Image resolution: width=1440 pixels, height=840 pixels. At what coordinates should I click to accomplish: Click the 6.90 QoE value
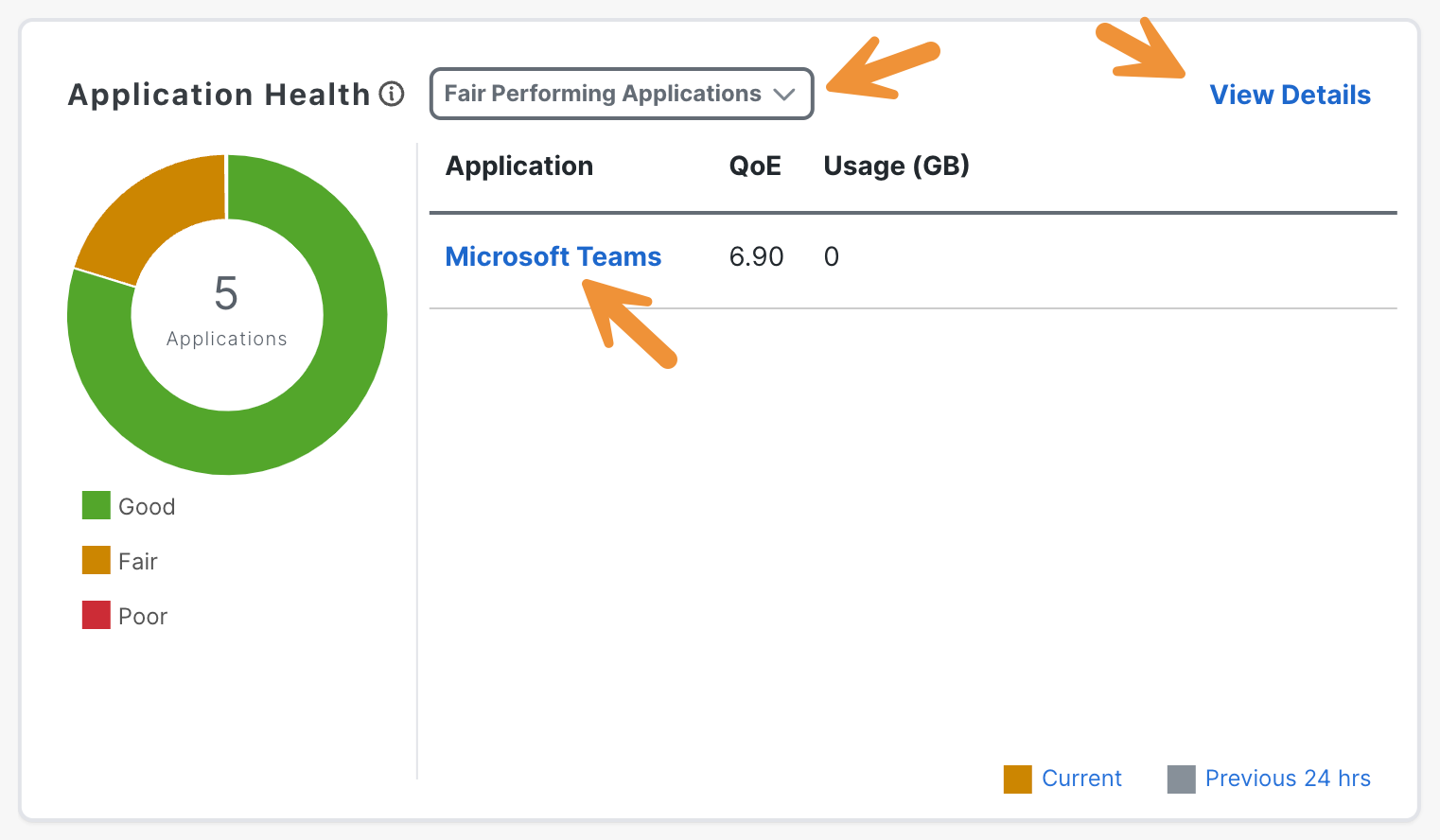pyautogui.click(x=756, y=256)
